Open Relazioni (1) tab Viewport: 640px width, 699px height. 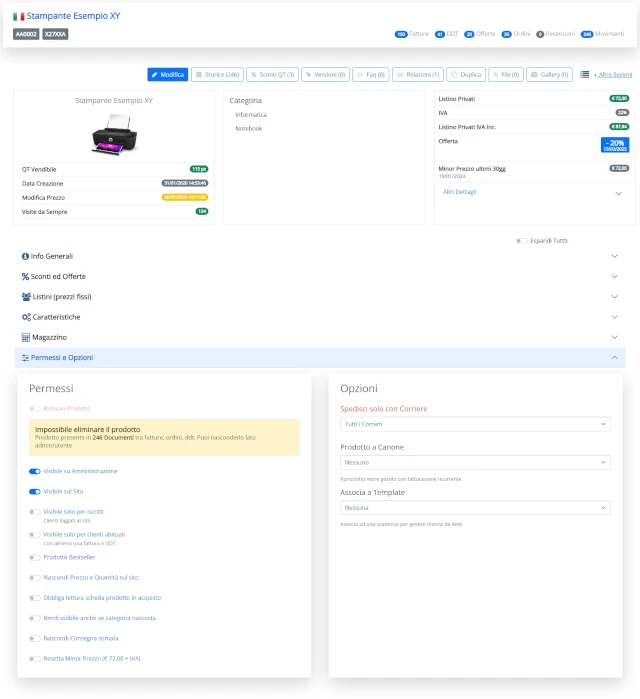pos(418,74)
